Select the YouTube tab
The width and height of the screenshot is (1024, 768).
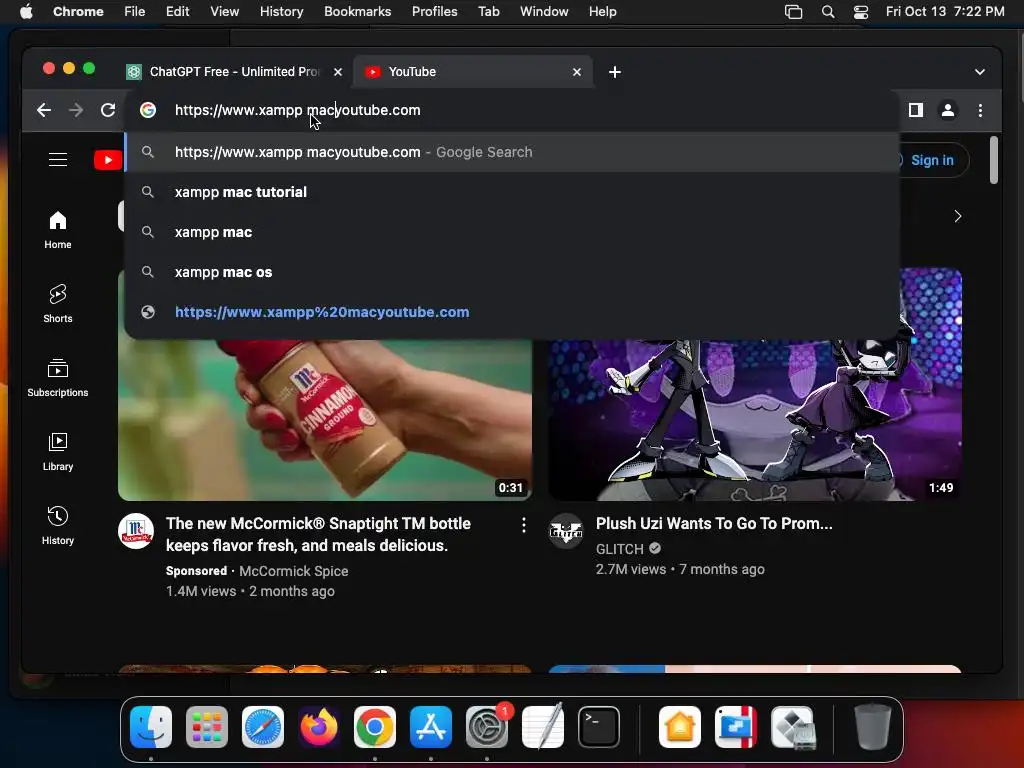(473, 72)
